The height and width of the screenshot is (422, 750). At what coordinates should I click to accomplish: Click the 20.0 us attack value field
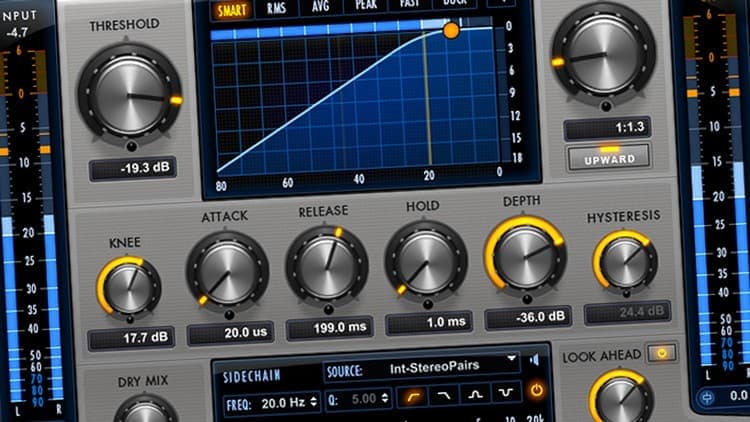tap(231, 333)
